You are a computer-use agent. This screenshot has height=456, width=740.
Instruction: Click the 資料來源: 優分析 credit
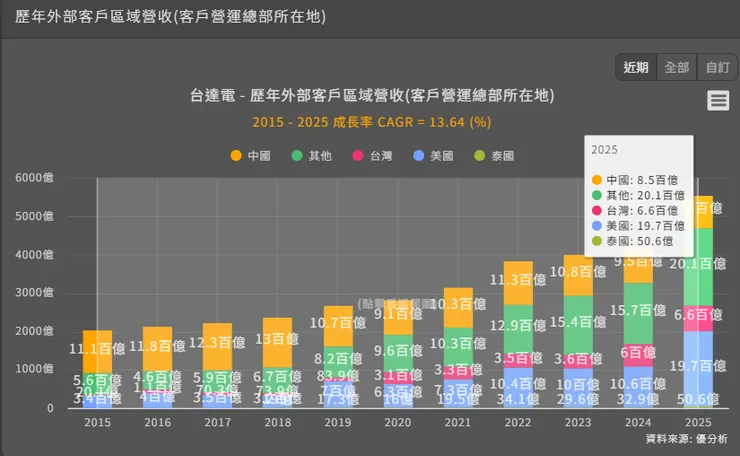687,439
